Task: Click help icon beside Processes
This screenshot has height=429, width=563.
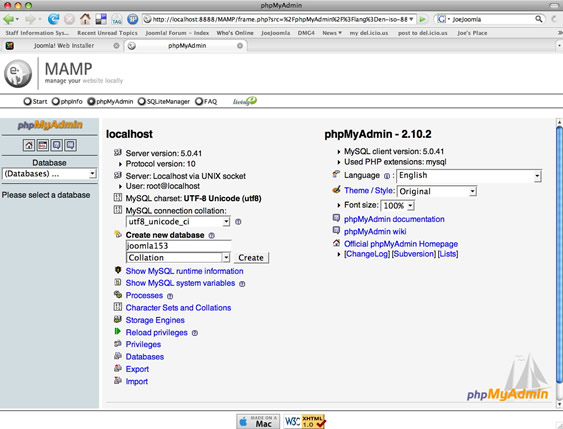Action: pyautogui.click(x=170, y=296)
